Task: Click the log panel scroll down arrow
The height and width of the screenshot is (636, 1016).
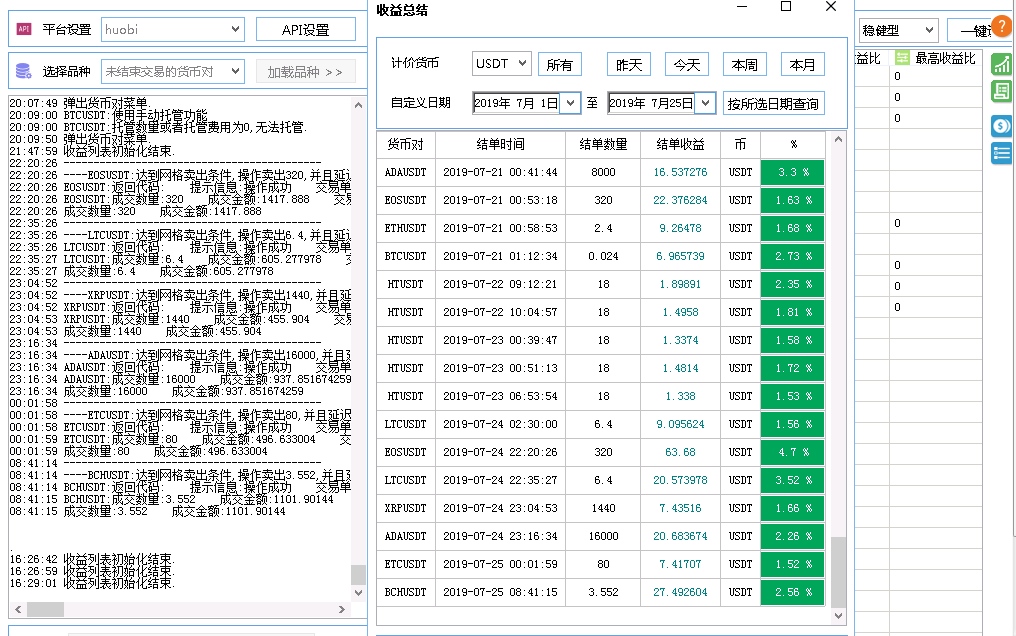Action: [358, 593]
